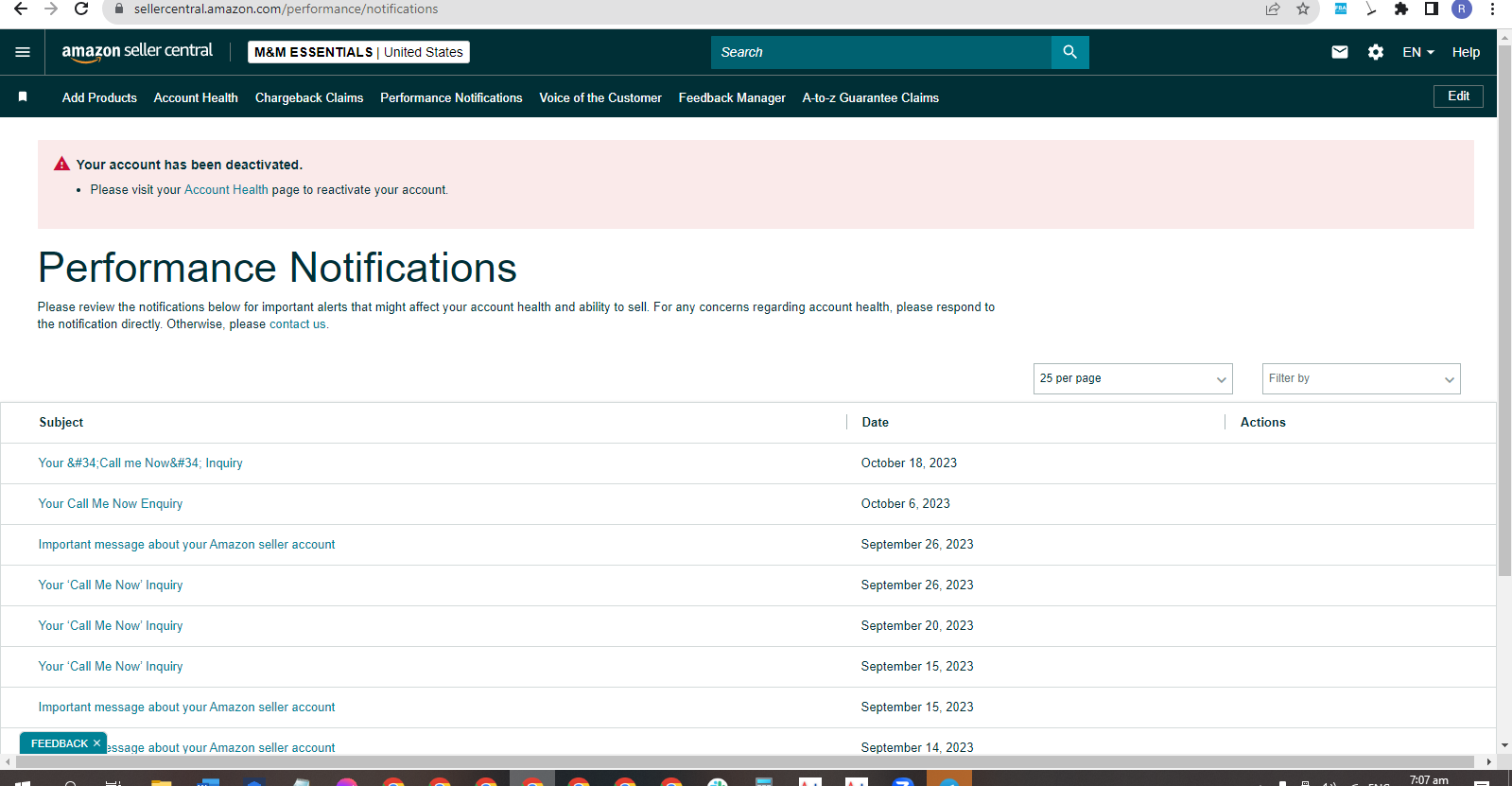The image size is (1512, 786).
Task: Click the browser forward arrow
Action: pyautogui.click(x=51, y=9)
